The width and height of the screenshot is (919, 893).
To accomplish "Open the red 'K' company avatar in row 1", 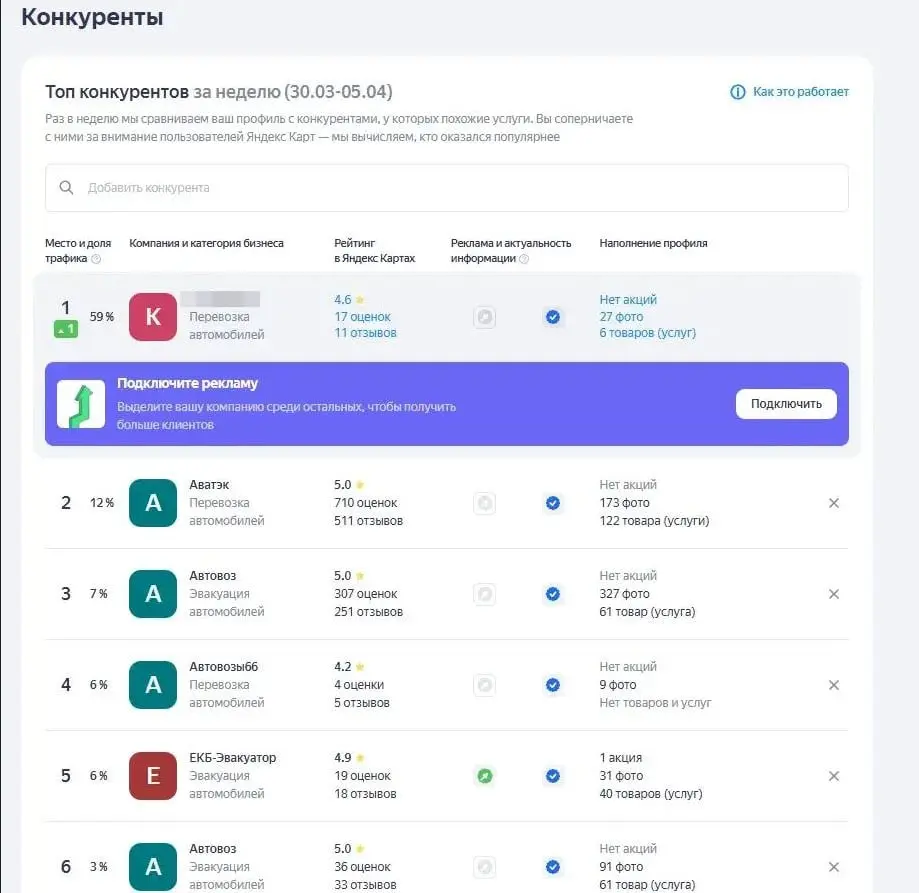I will point(153,316).
